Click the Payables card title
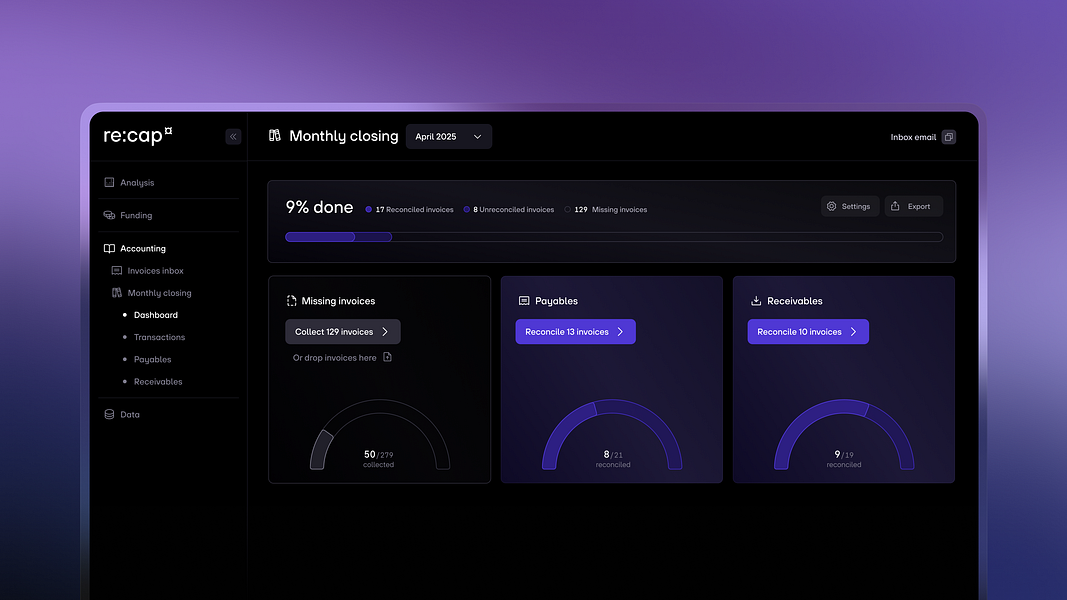The height and width of the screenshot is (600, 1067). click(556, 301)
